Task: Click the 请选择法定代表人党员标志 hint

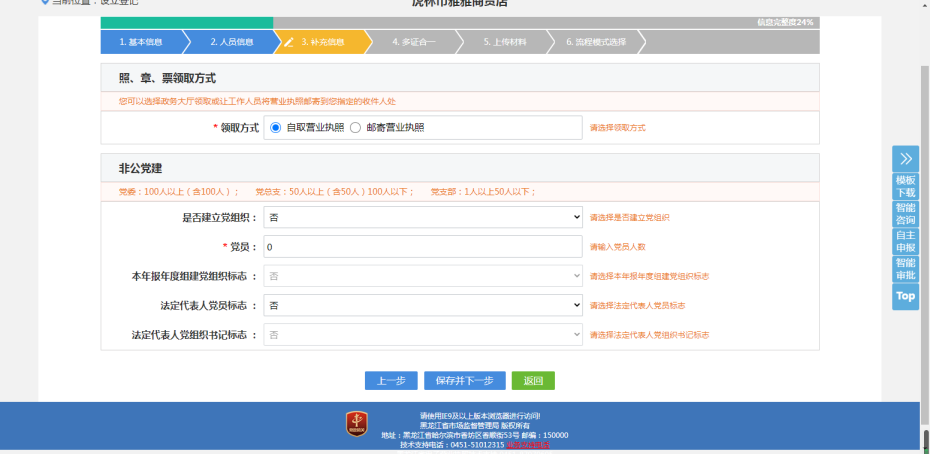Action: pyautogui.click(x=638, y=306)
